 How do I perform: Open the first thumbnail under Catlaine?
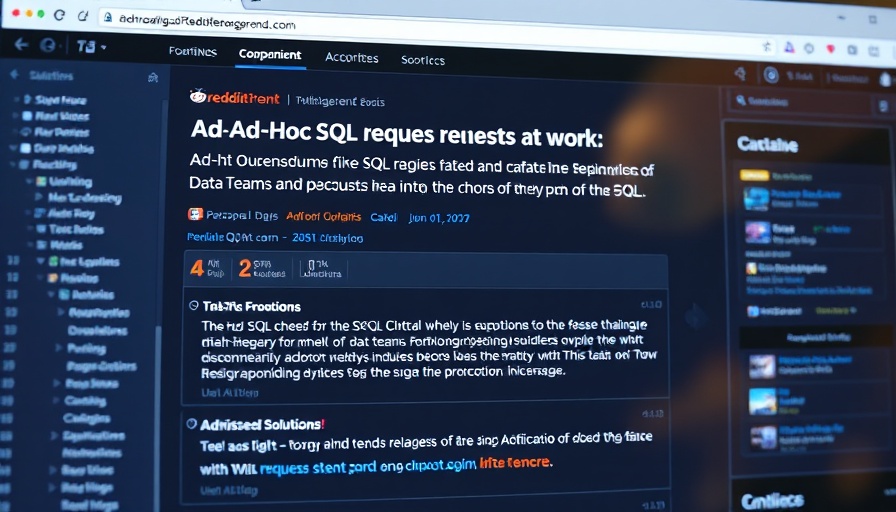click(756, 199)
